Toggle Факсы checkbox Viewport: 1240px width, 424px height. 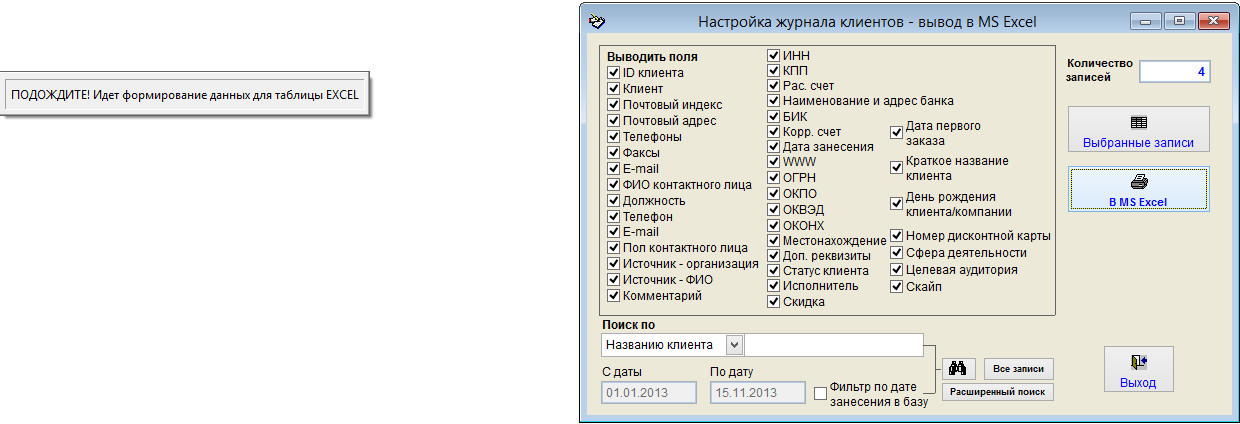614,153
